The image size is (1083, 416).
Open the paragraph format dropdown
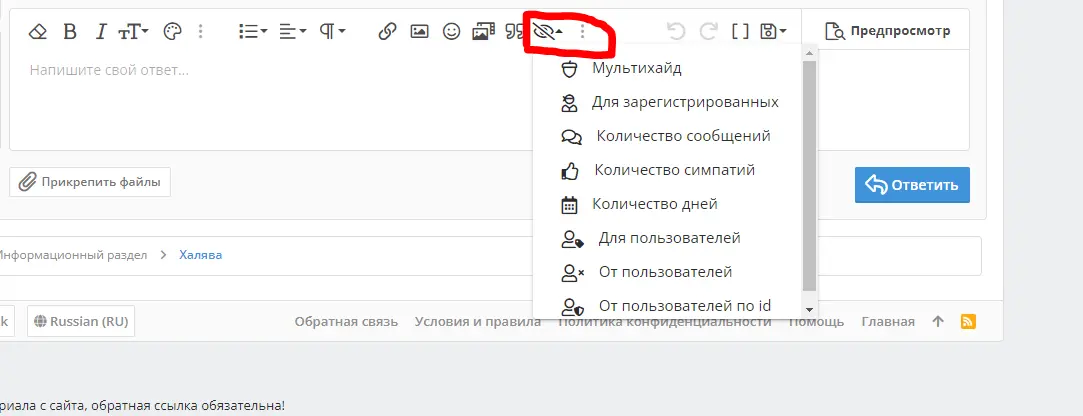(332, 31)
